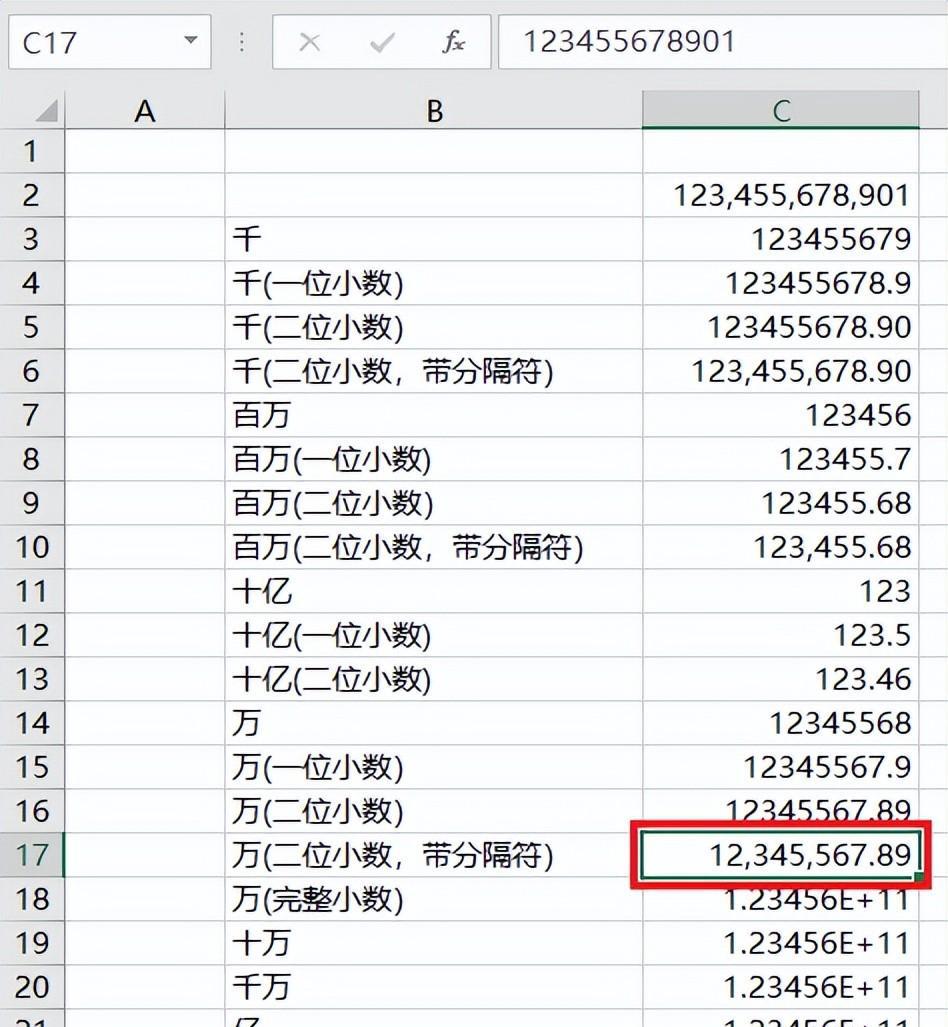Select the row 10 header

pos(31,547)
